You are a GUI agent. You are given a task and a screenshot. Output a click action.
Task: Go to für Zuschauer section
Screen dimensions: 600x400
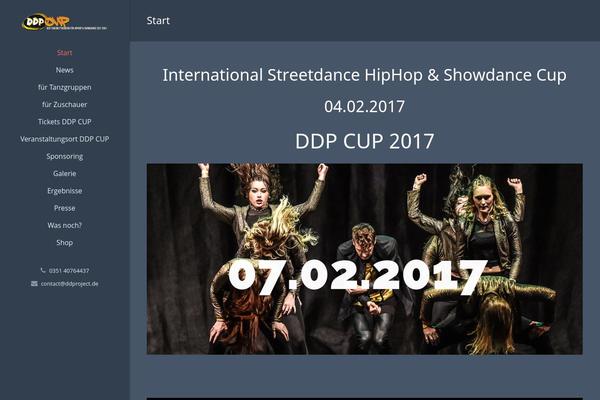pyautogui.click(x=64, y=104)
